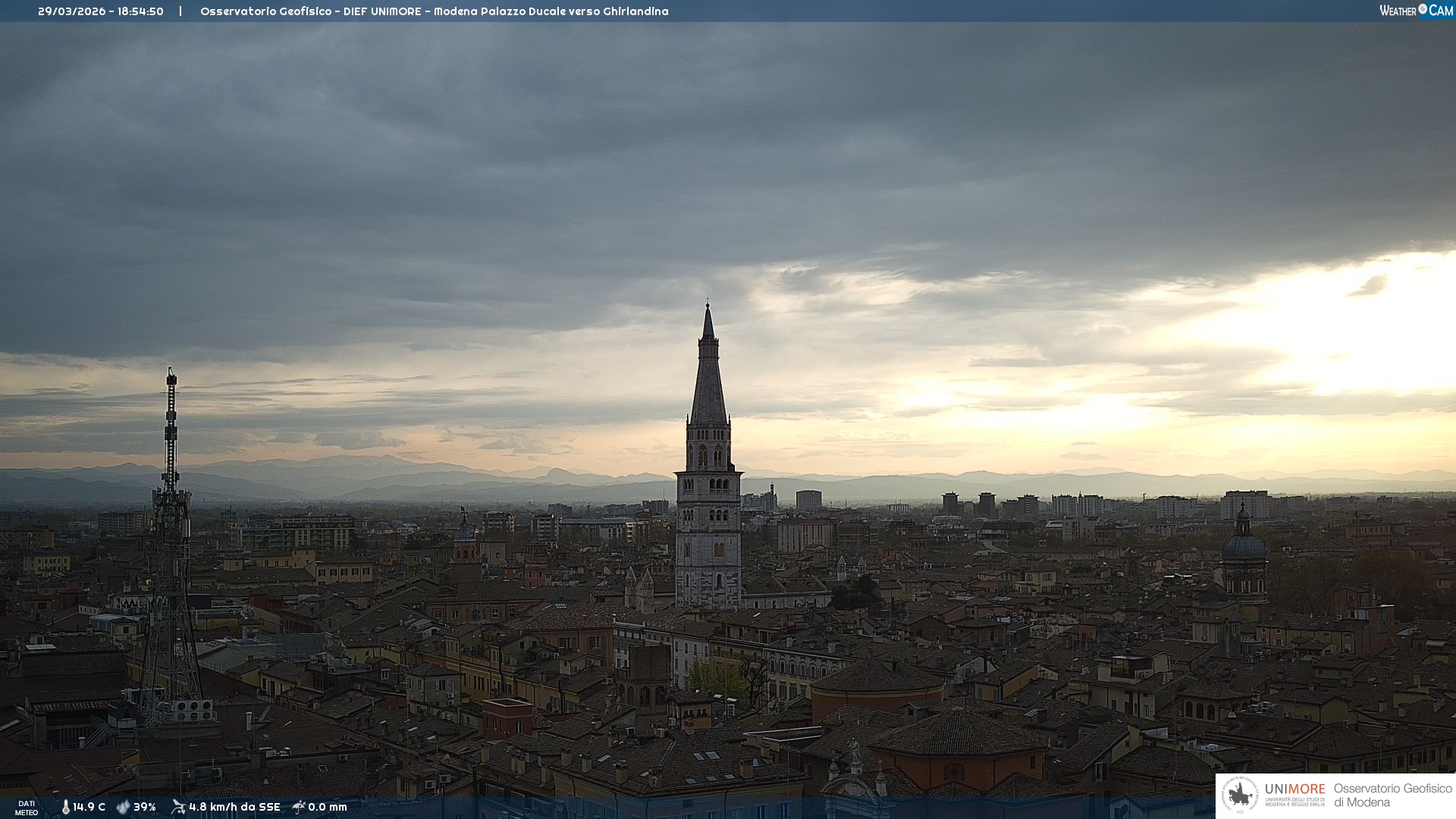
Task: Click the rain umbrella precipitation icon
Action: click(x=298, y=807)
